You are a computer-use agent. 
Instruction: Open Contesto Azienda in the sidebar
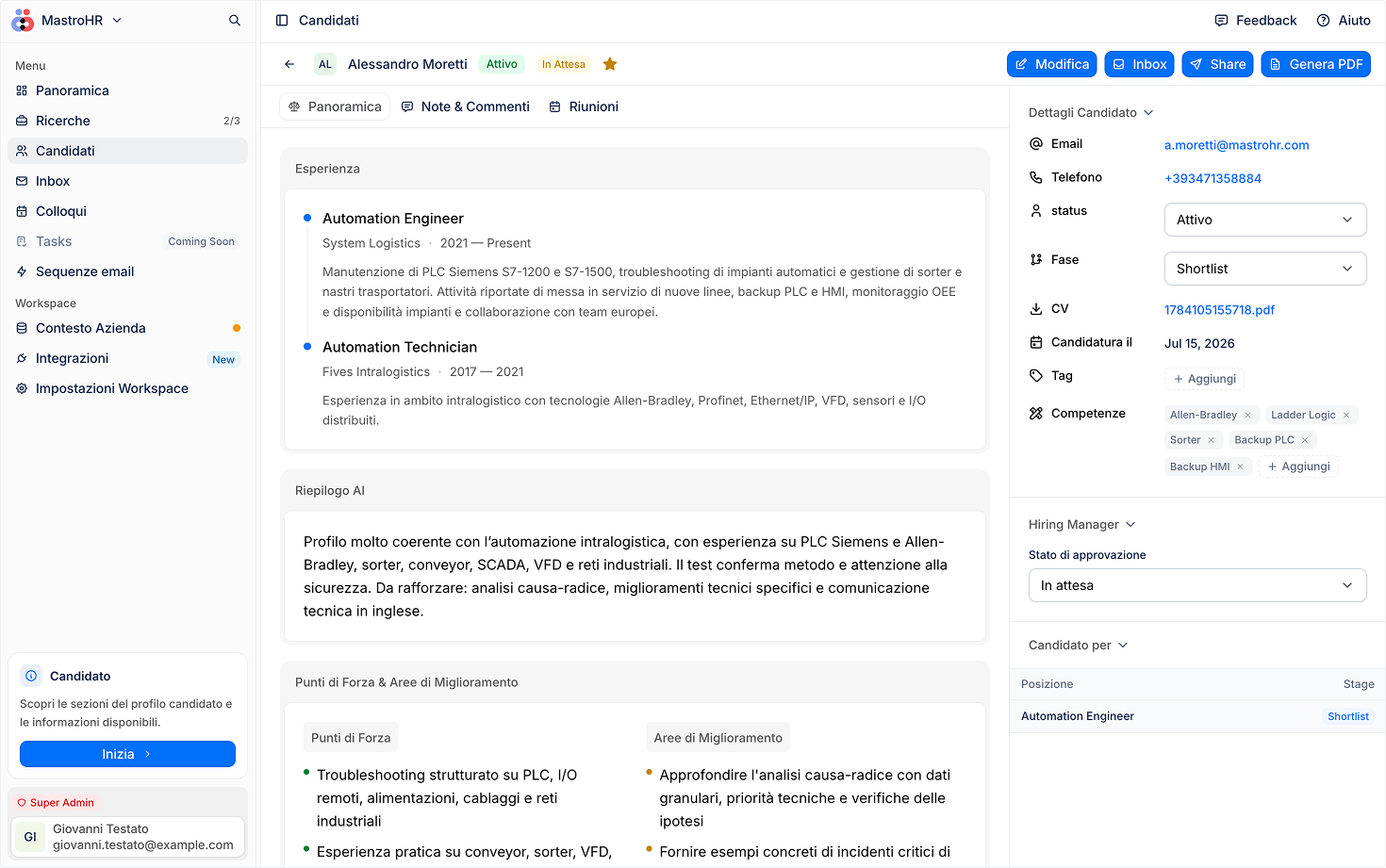127,328
